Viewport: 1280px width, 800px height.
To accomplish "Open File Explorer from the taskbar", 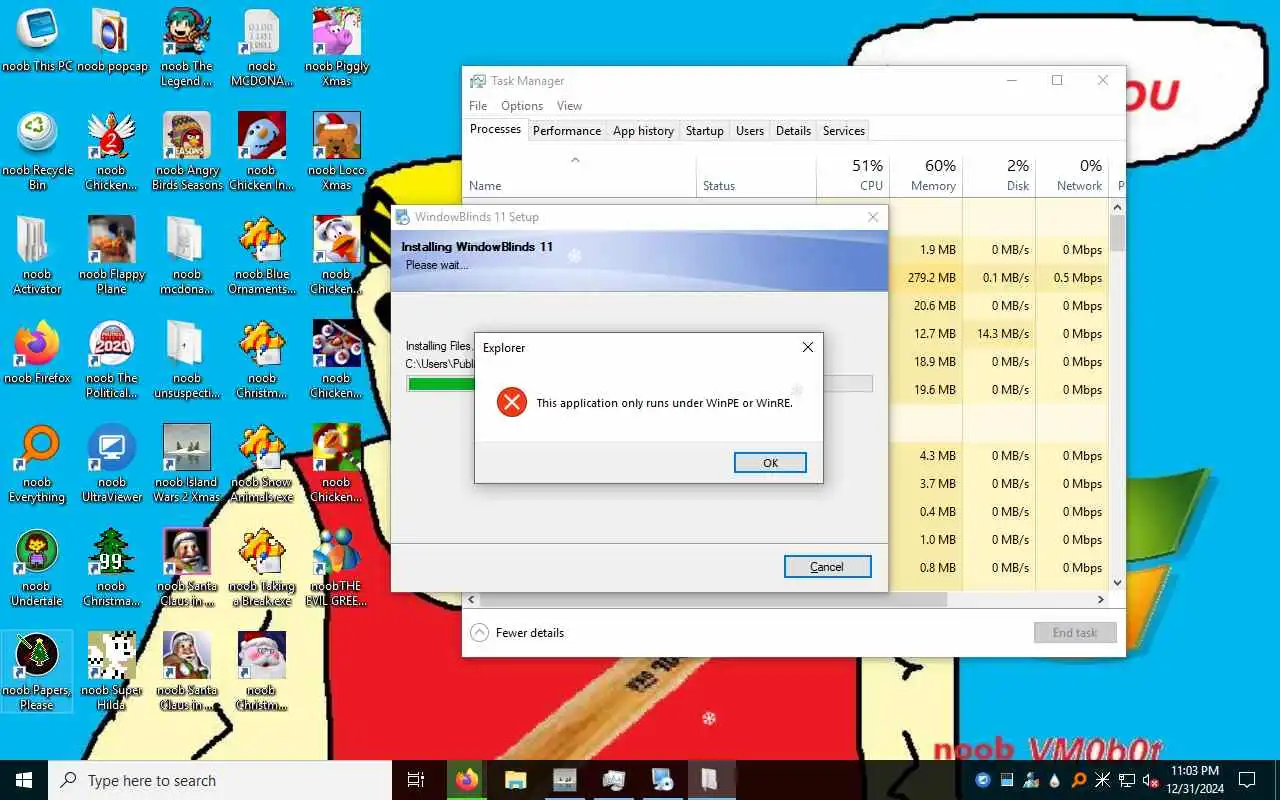I will click(x=515, y=780).
